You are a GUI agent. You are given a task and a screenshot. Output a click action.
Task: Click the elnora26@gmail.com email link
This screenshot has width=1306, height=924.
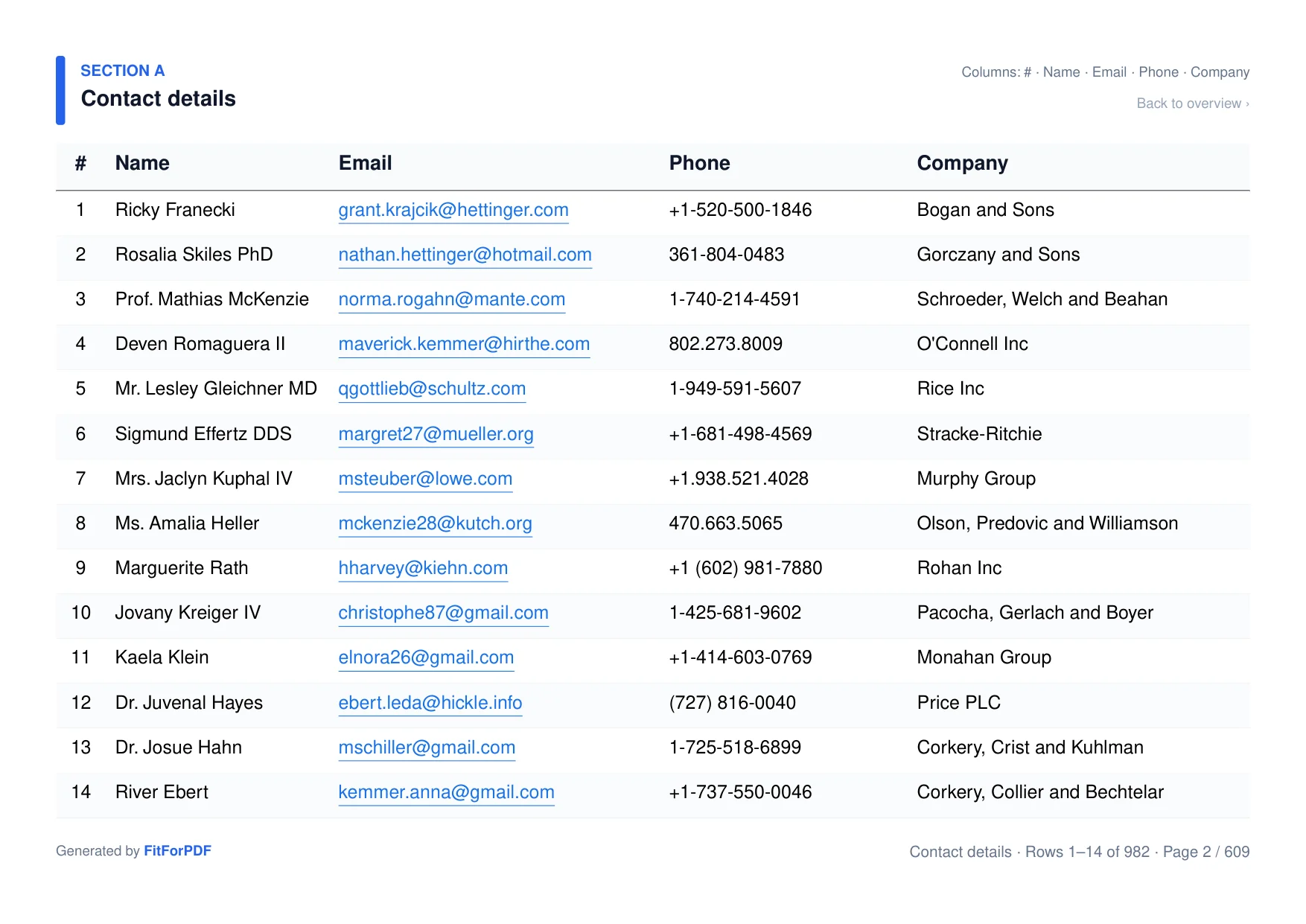pos(426,657)
